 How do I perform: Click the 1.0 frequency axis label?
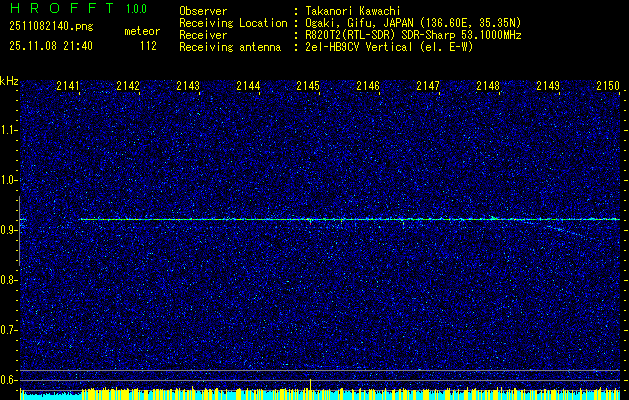(x=8, y=180)
